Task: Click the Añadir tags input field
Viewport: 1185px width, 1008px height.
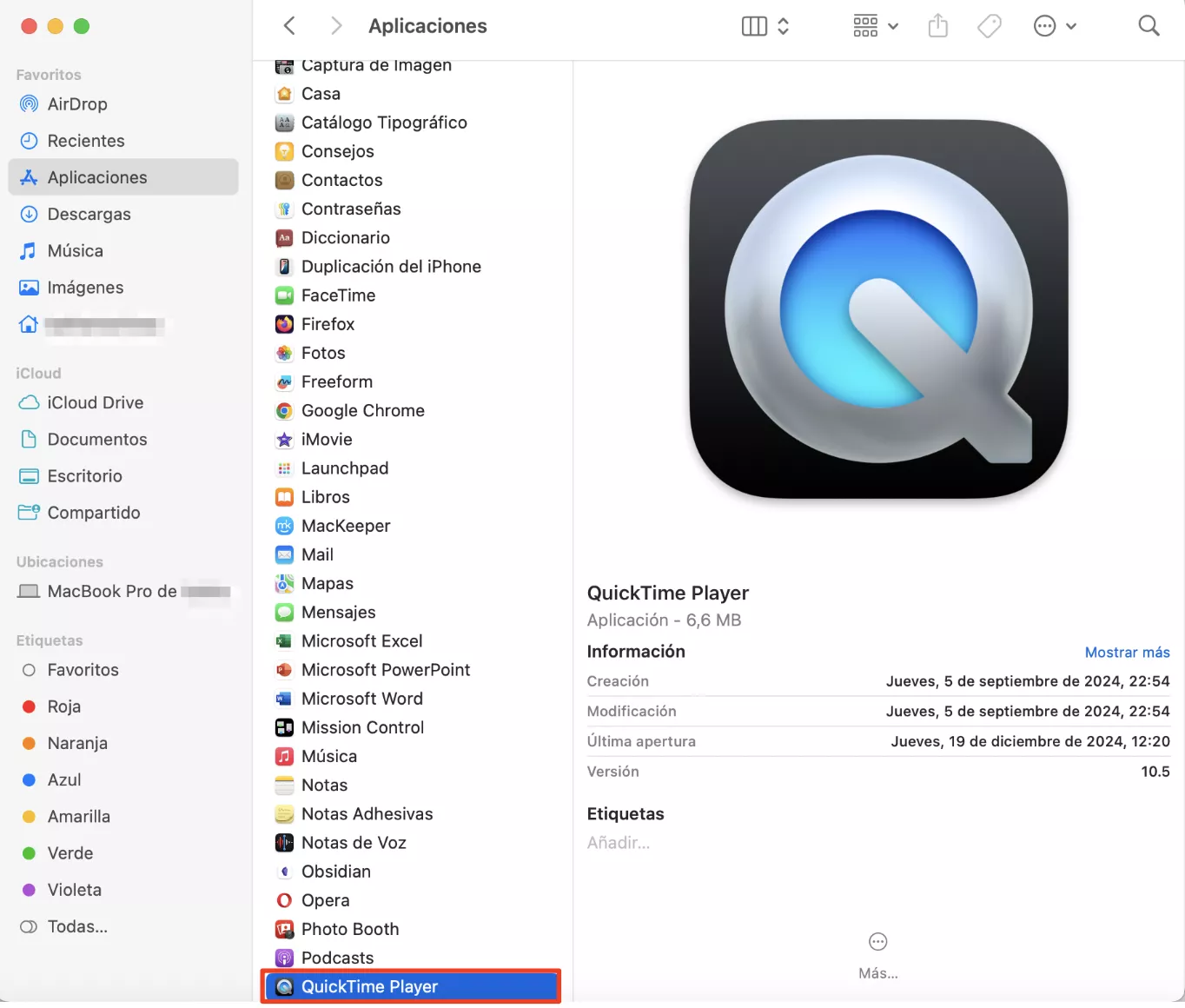Action: 619,843
